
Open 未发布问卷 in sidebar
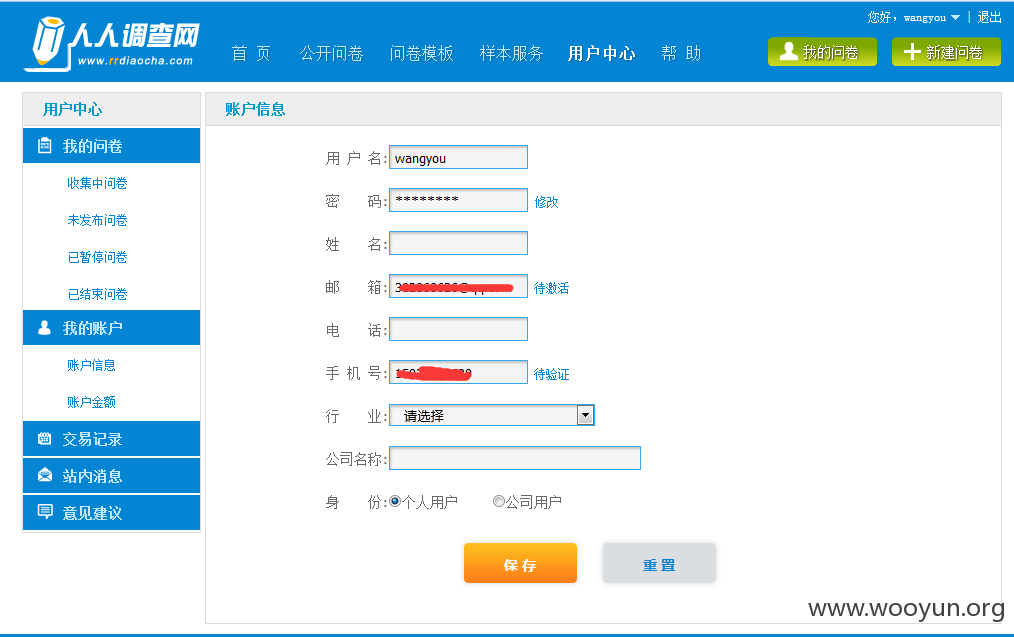click(97, 220)
